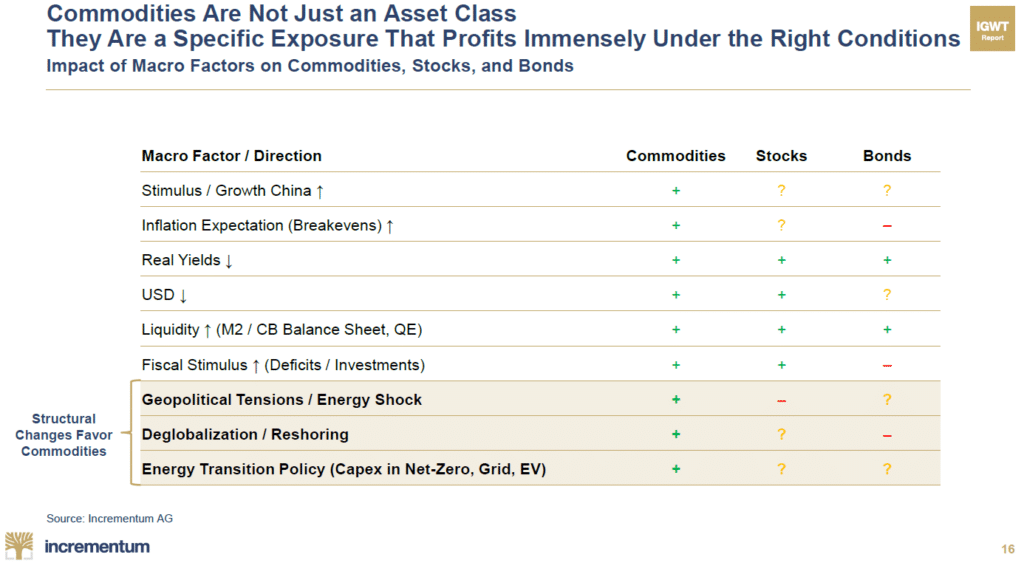
Task: Click the incrementum wordmark at the bottom
Action: click(x=97, y=546)
